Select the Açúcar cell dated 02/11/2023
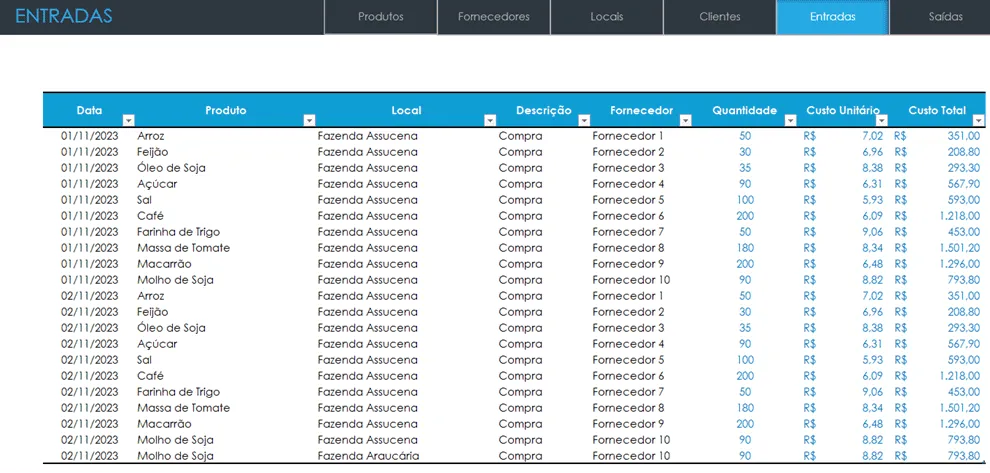Viewport: 990px width, 473px height. [157, 344]
